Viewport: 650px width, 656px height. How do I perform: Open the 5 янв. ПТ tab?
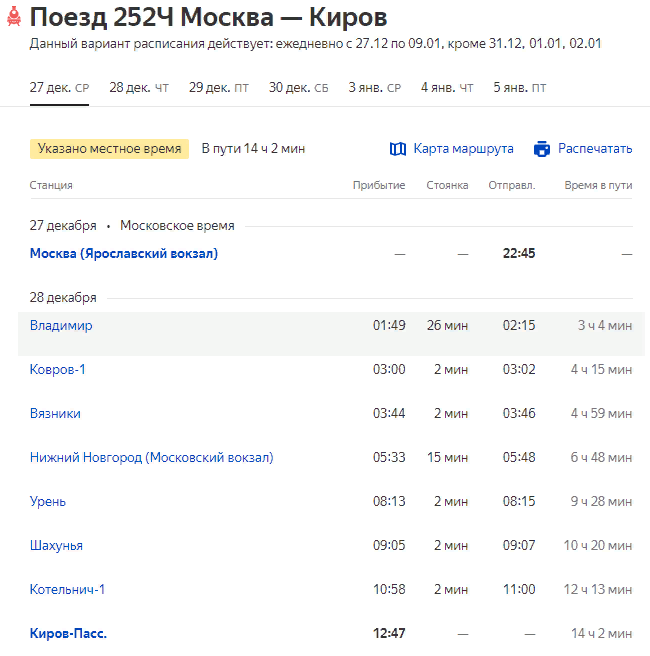click(x=519, y=88)
